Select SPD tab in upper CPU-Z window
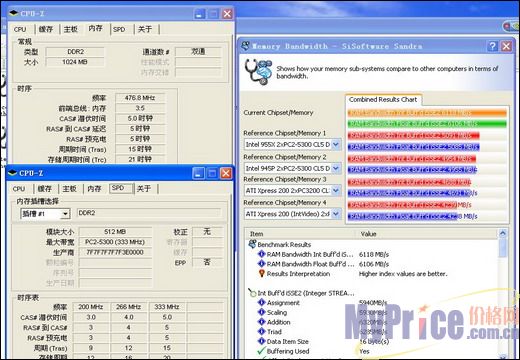Screen dimensions: 520x360 point(119,29)
